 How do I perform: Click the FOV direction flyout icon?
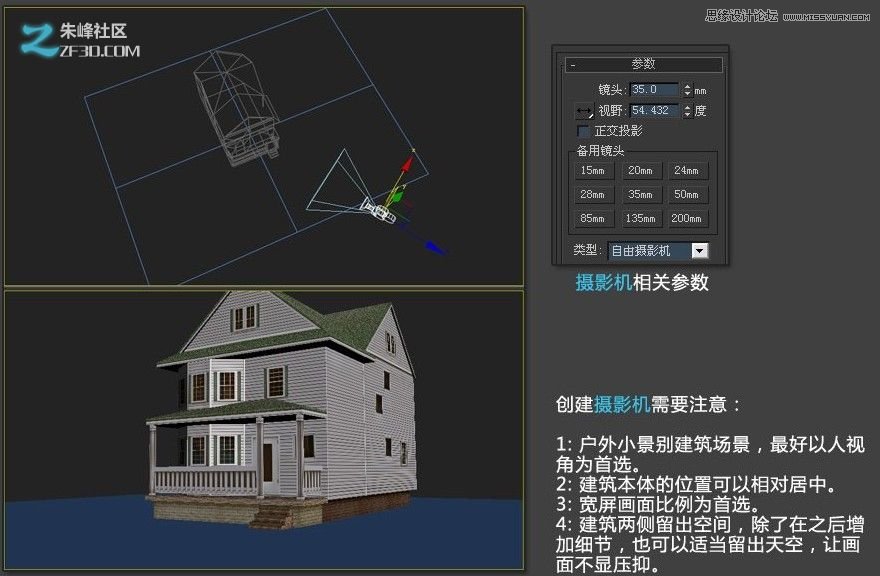(583, 109)
